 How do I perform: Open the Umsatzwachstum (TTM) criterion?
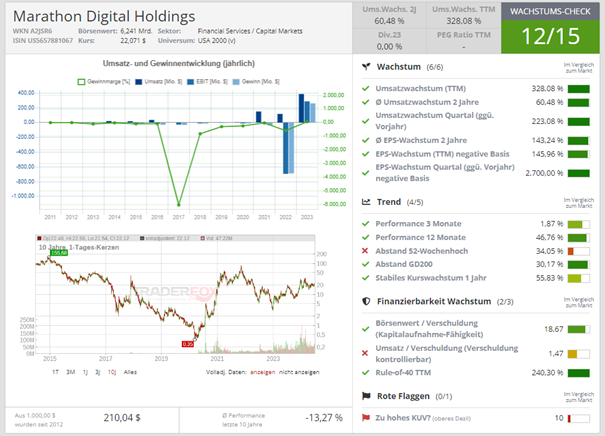tap(421, 89)
